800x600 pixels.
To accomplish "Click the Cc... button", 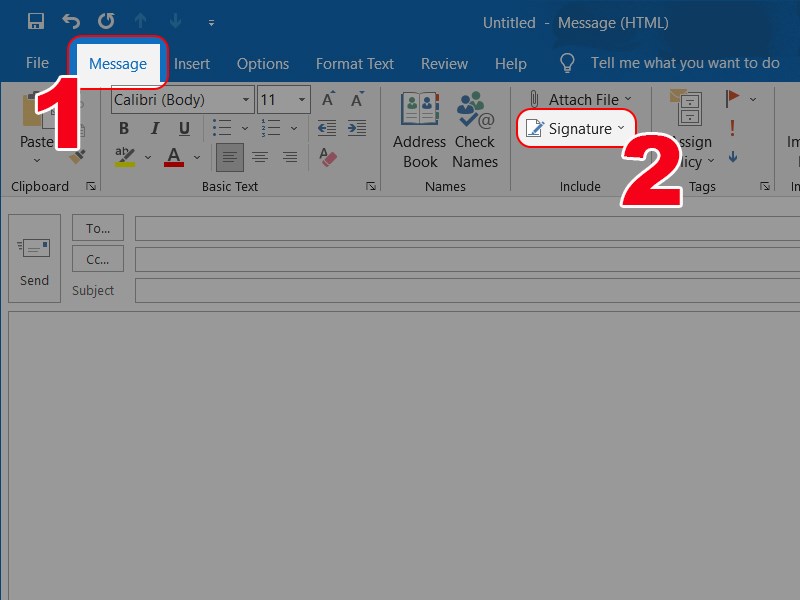I will tap(98, 259).
